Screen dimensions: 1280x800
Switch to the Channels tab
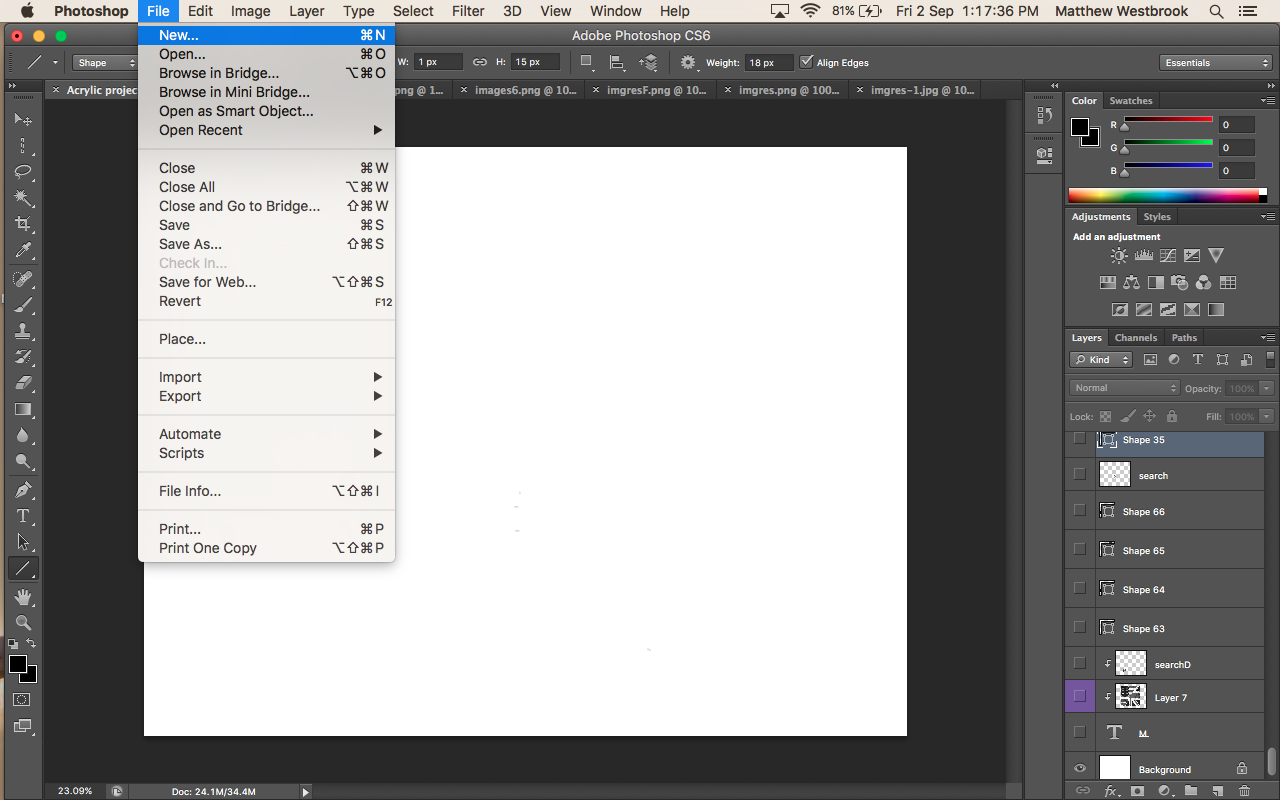1136,338
